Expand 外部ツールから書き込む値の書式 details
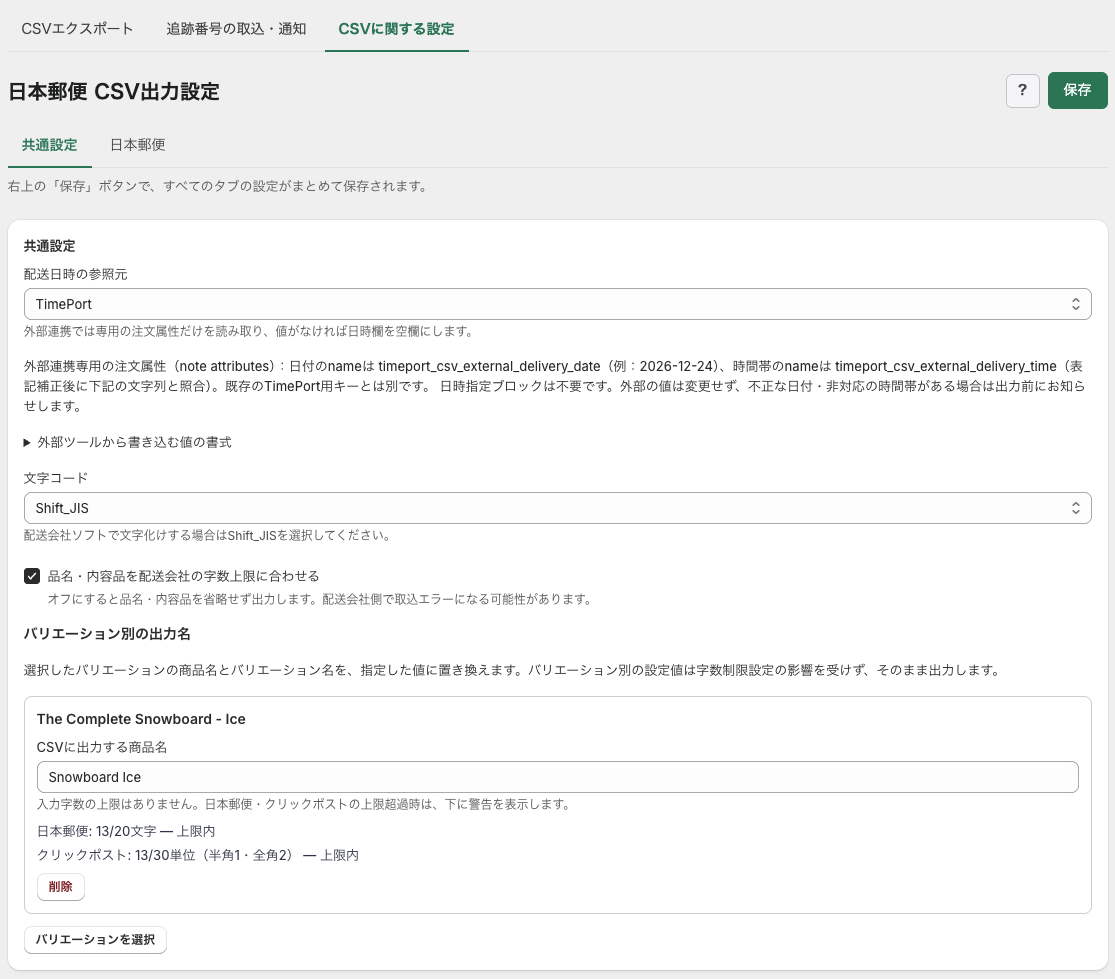Screen dimensions: 1115x979 pyautogui.click(x=128, y=442)
